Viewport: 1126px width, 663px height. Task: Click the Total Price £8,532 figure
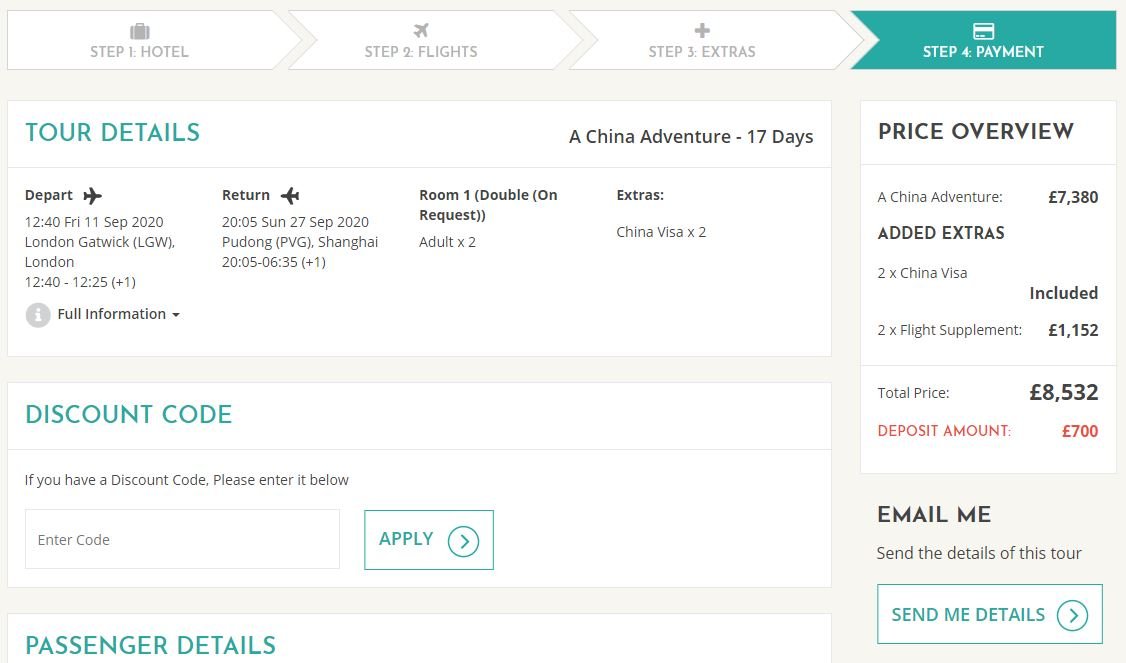tap(1064, 392)
